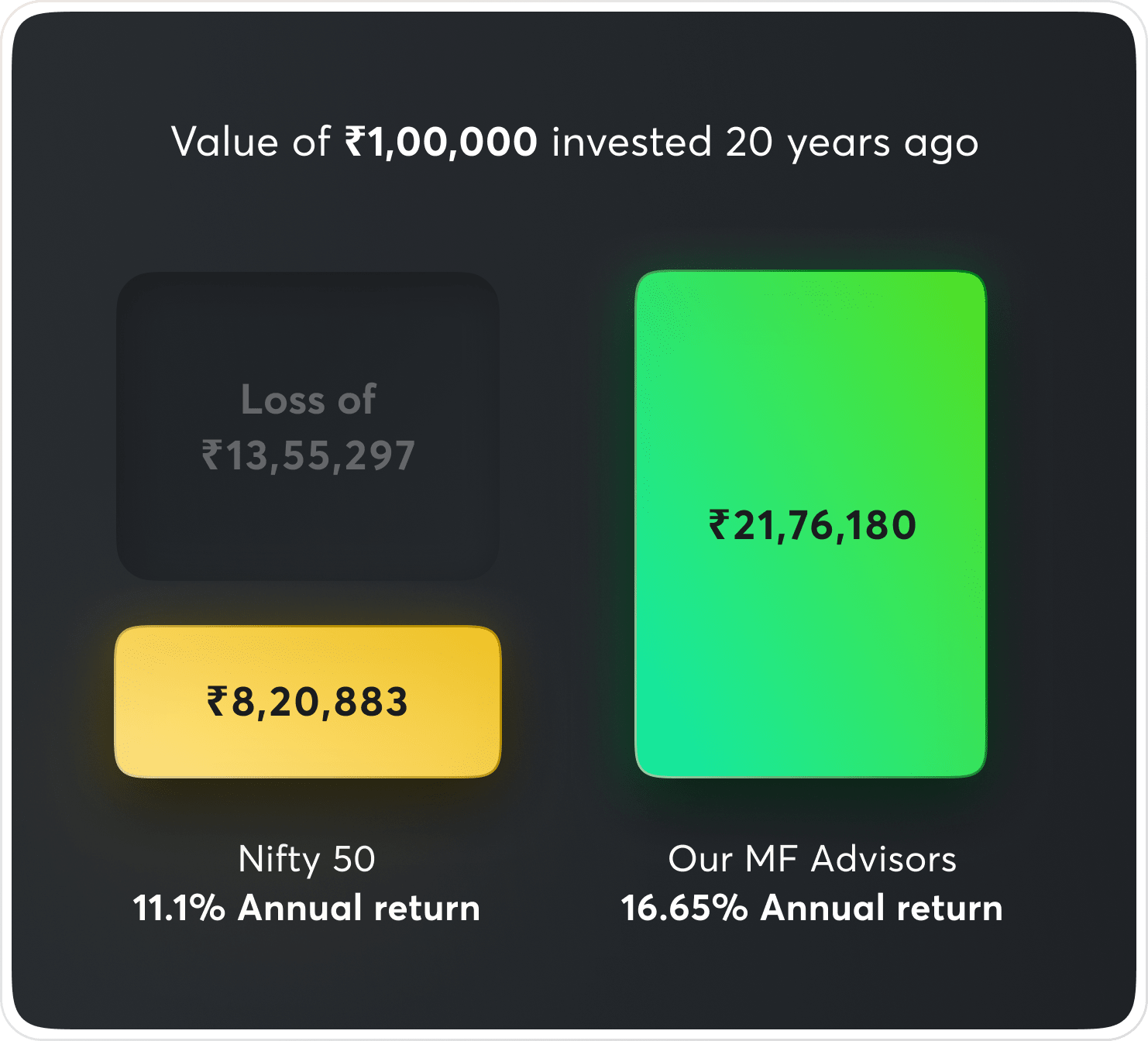Click the "Loss of" text
The height and width of the screenshot is (1041, 1148).
tap(308, 400)
